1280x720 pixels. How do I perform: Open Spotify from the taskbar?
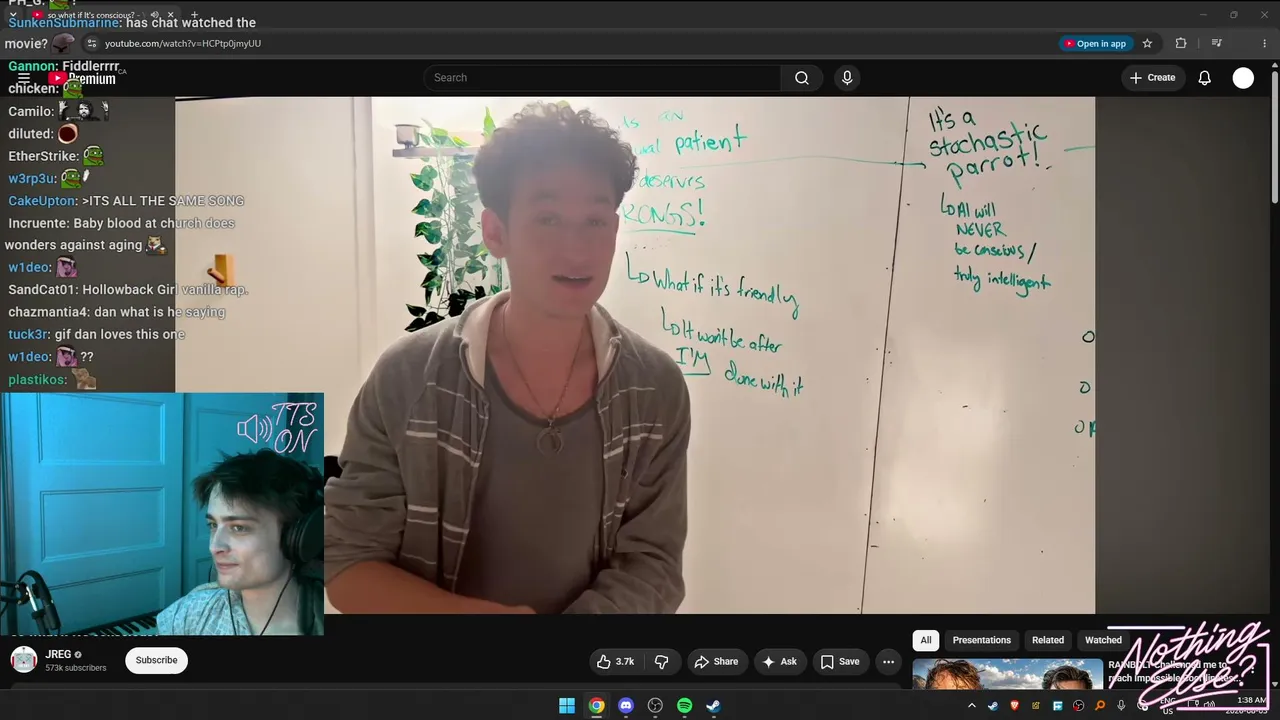(x=684, y=706)
